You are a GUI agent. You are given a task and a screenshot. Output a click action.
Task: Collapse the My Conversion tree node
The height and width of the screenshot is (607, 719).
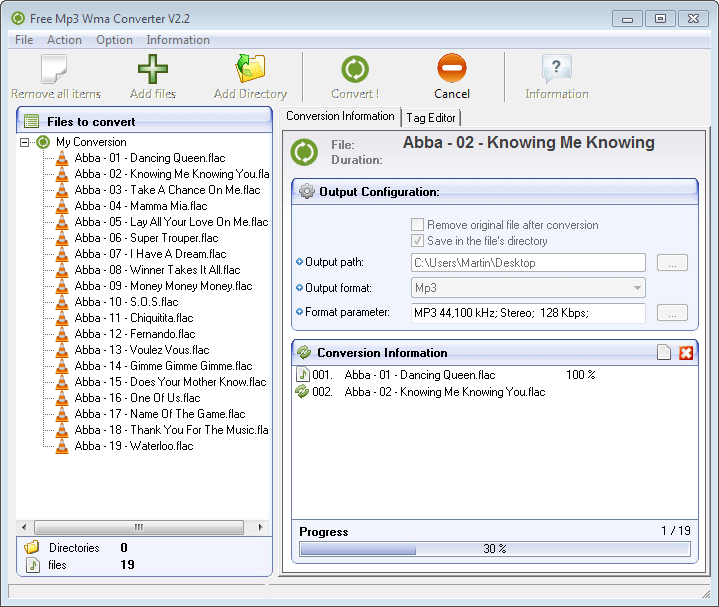[25, 142]
